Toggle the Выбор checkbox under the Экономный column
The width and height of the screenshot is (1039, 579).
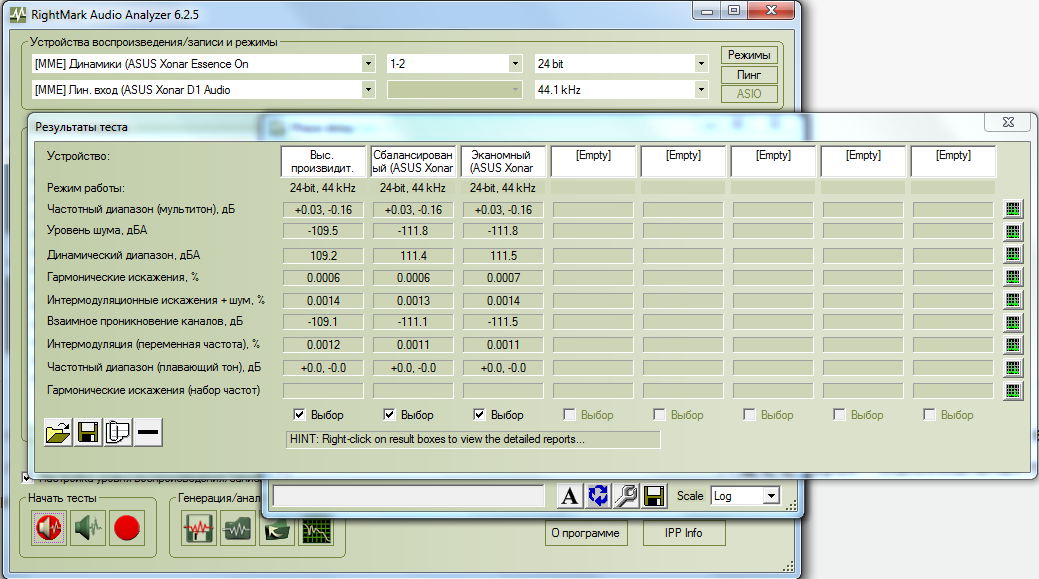pyautogui.click(x=480, y=415)
